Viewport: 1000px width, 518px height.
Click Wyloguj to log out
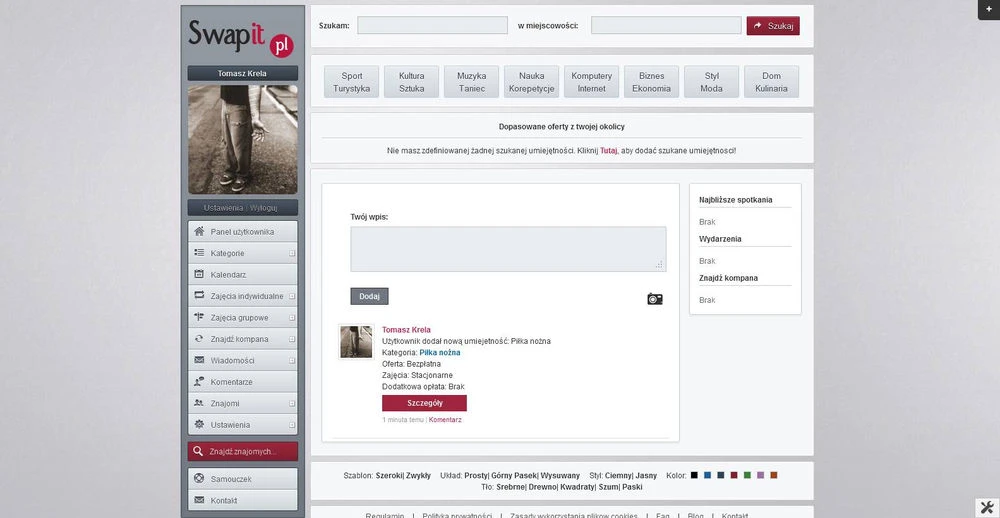(x=263, y=208)
